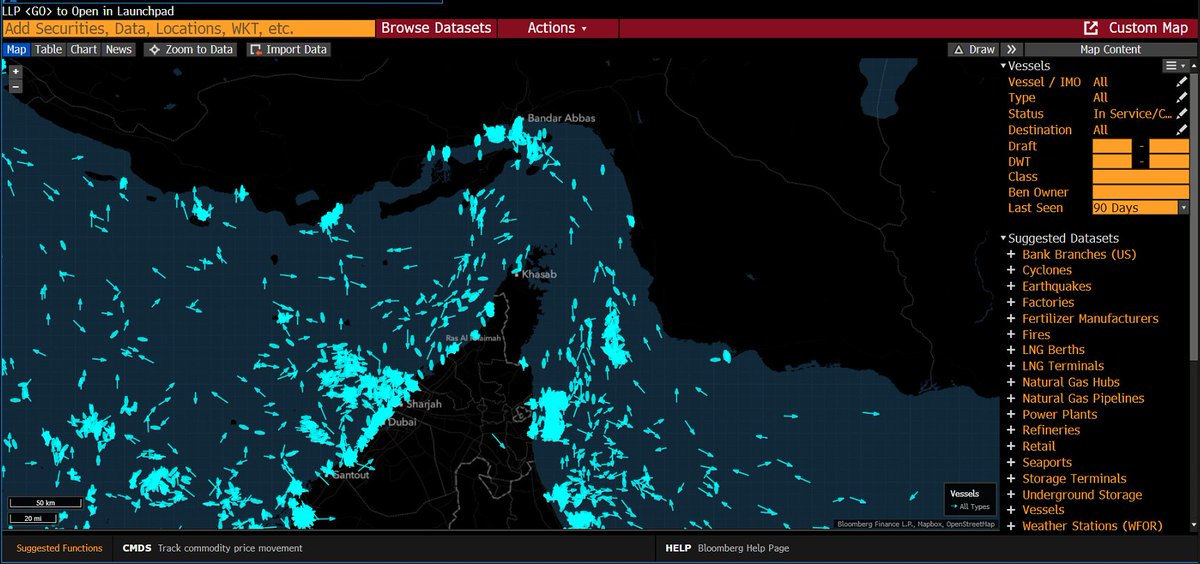Click the Draft maximum input field

coord(1169,146)
